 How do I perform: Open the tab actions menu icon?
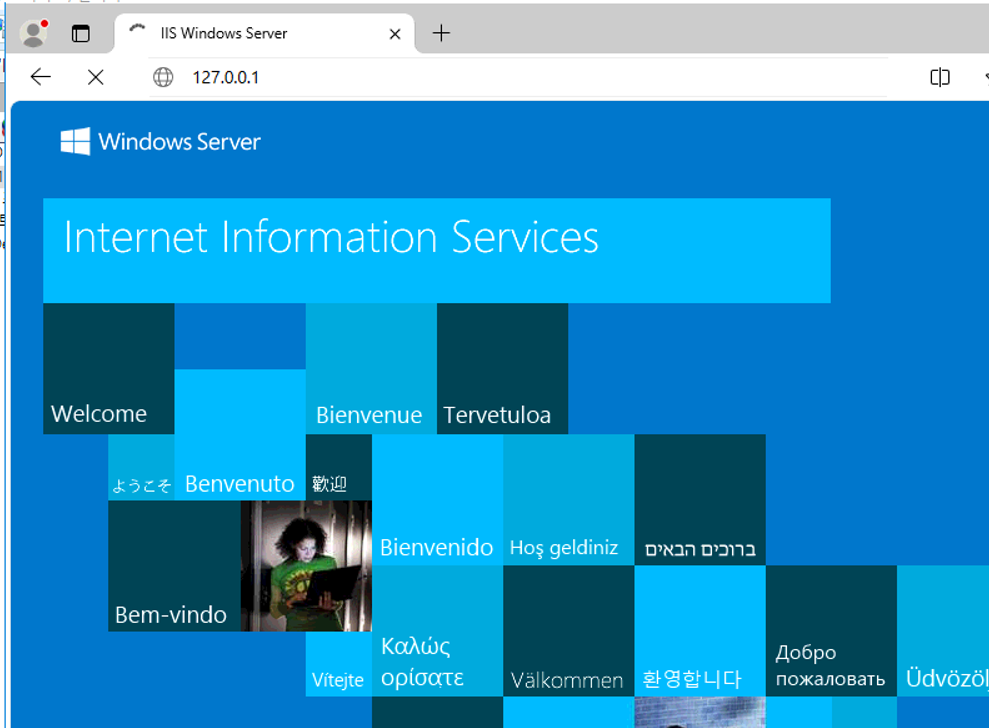[x=81, y=33]
